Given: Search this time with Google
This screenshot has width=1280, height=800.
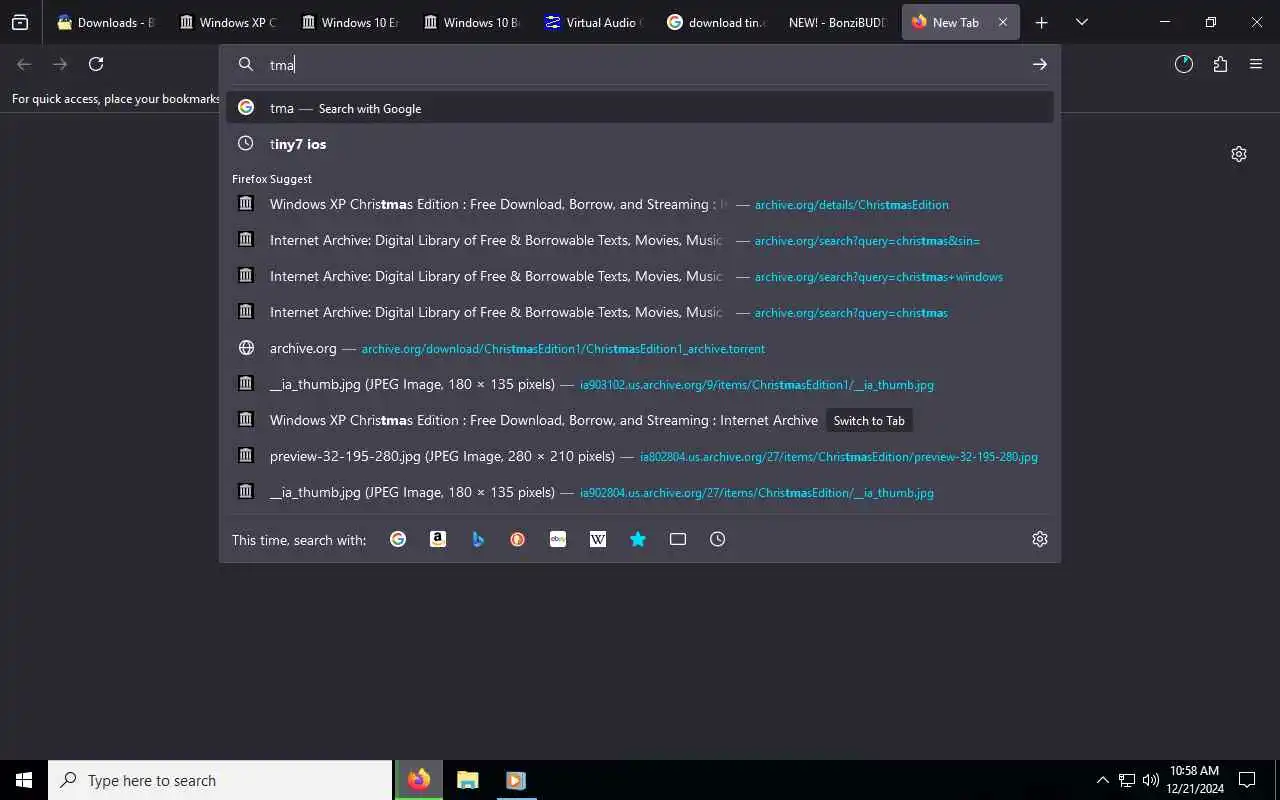Looking at the screenshot, I should tap(398, 539).
